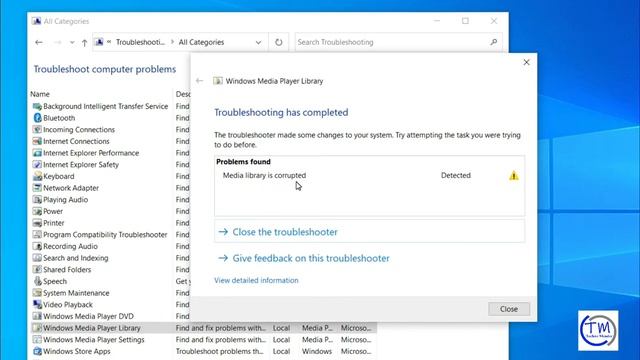This screenshot has height=360, width=640.
Task: Click Search and Indexing text
Action: [76, 258]
